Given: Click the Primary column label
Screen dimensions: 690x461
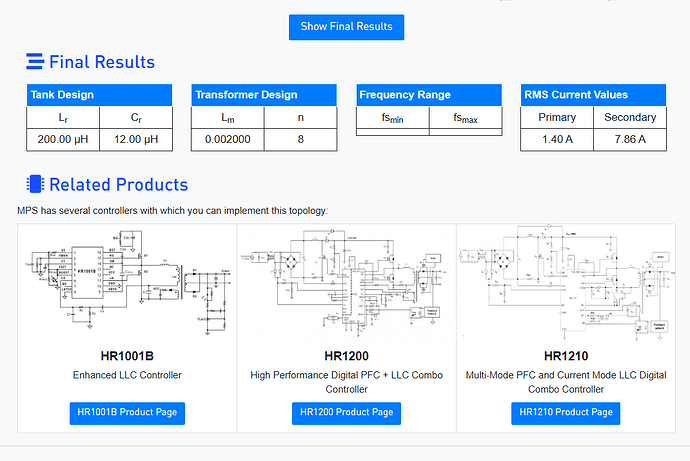Looking at the screenshot, I should (x=557, y=117).
